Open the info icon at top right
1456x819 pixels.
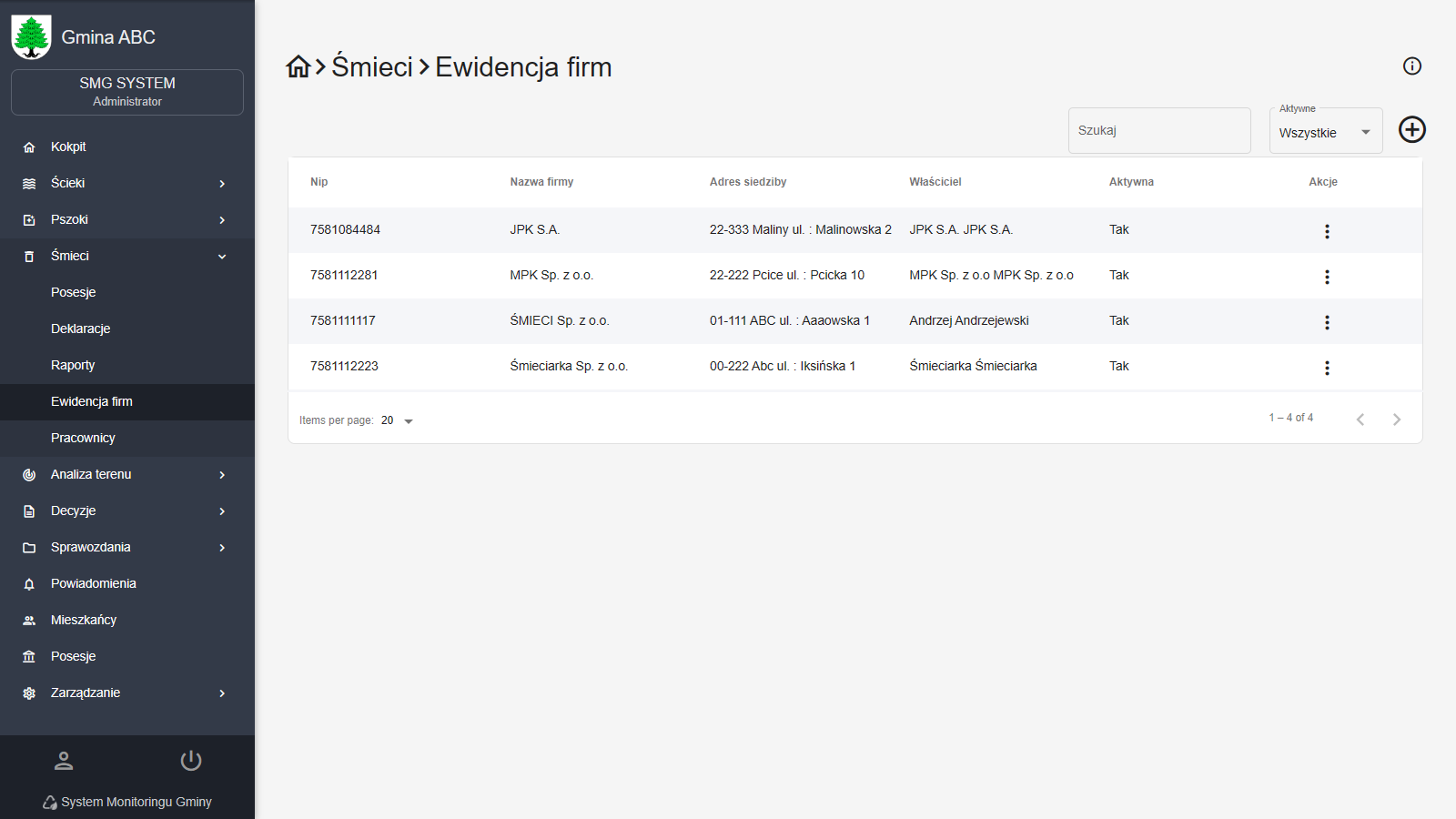coord(1411,66)
